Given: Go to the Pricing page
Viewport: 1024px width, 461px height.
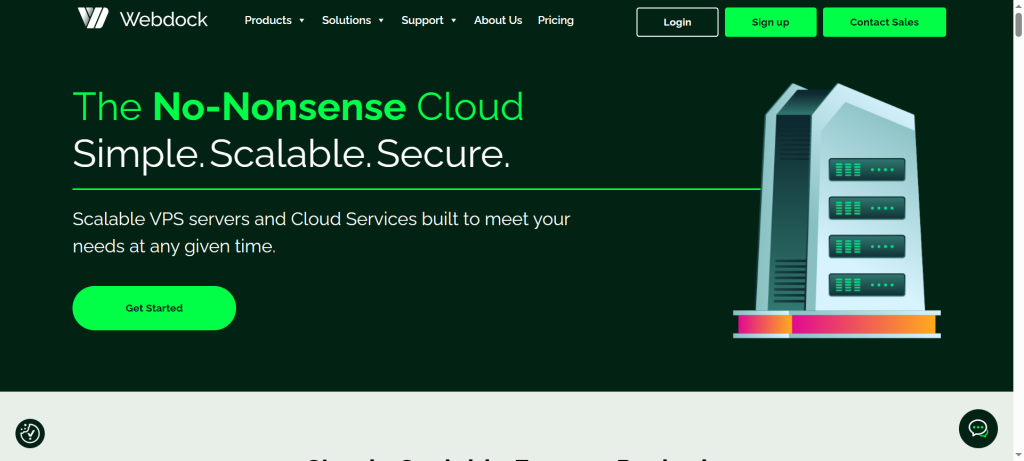Looking at the screenshot, I should (x=556, y=20).
